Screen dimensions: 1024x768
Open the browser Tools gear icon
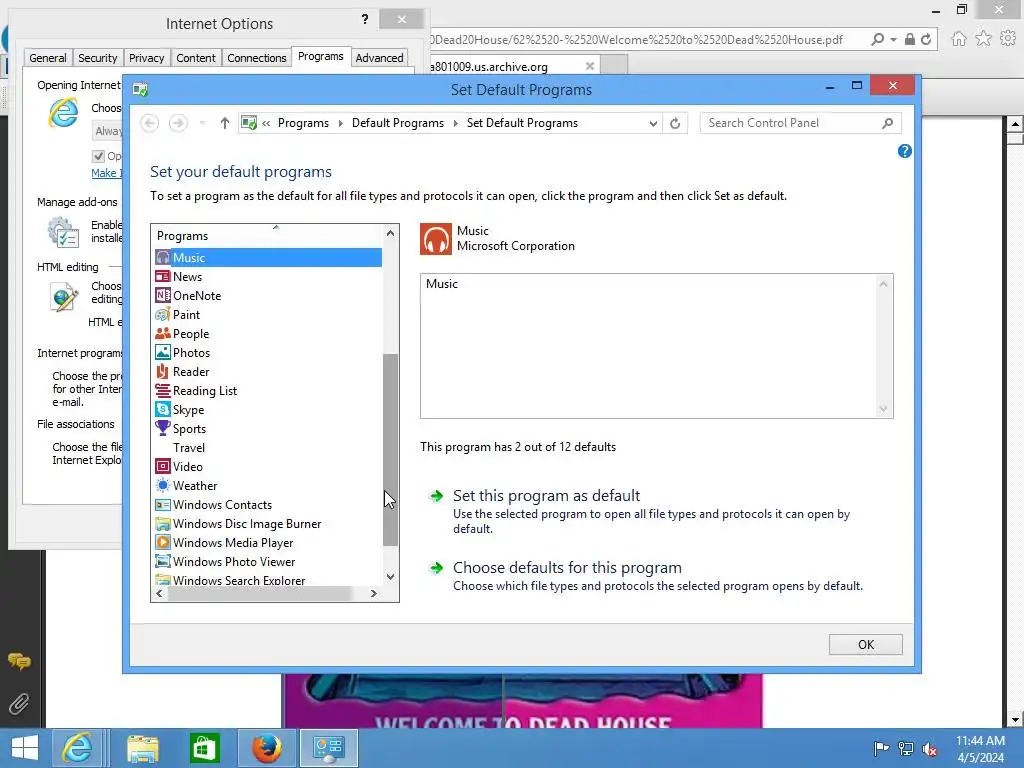[1008, 39]
